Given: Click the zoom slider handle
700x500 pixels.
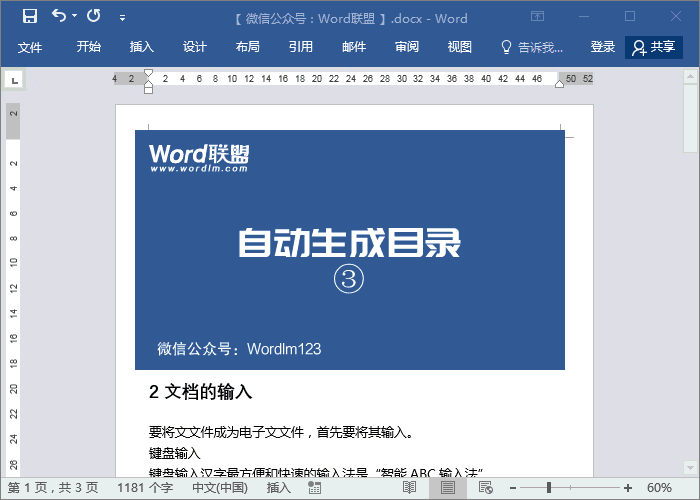Looking at the screenshot, I should (x=549, y=488).
